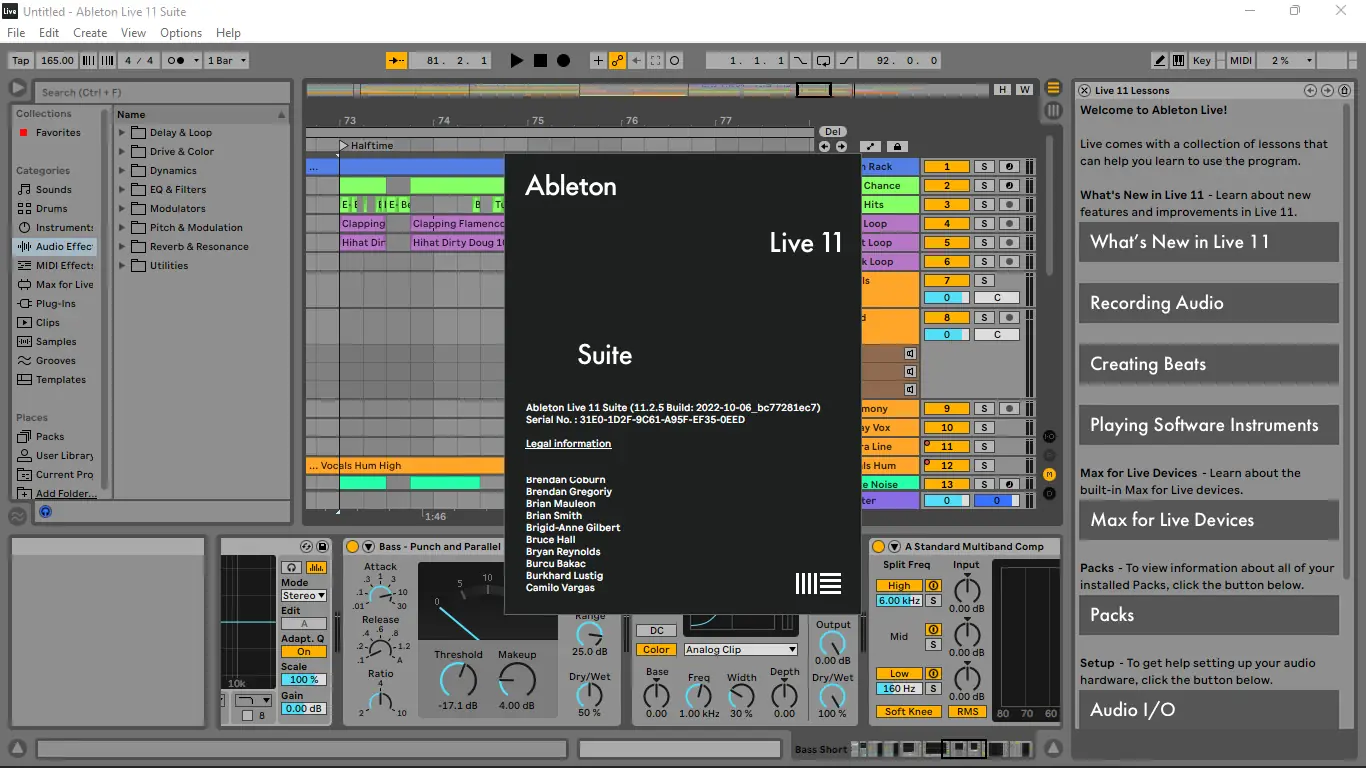Toggle the Computer MIDI Keyboard button
Image resolution: width=1366 pixels, height=768 pixels.
pyautogui.click(x=1178, y=61)
